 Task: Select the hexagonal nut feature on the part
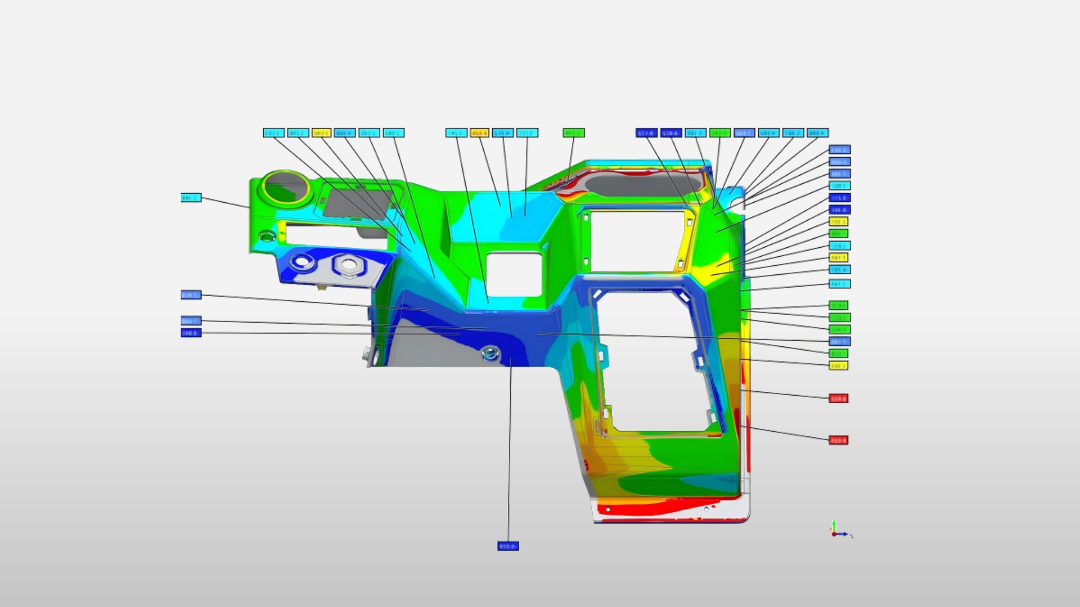click(x=346, y=264)
